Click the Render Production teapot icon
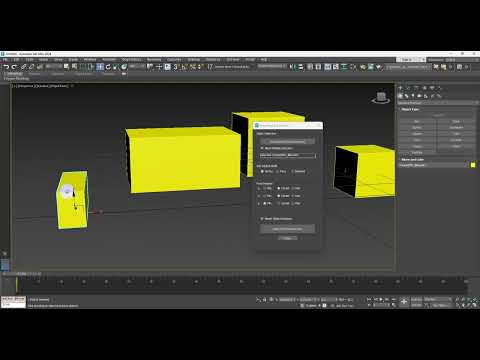The width and height of the screenshot is (480, 360). click(x=379, y=67)
